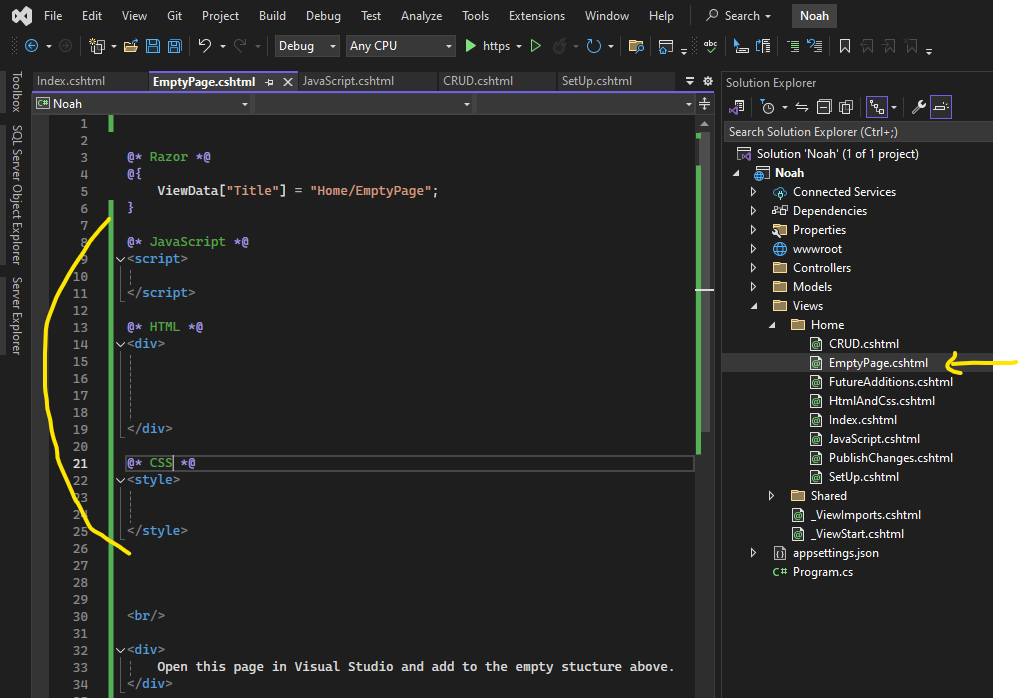Switch to the SetUp.cshtml tab
1019x698 pixels.
(x=597, y=81)
